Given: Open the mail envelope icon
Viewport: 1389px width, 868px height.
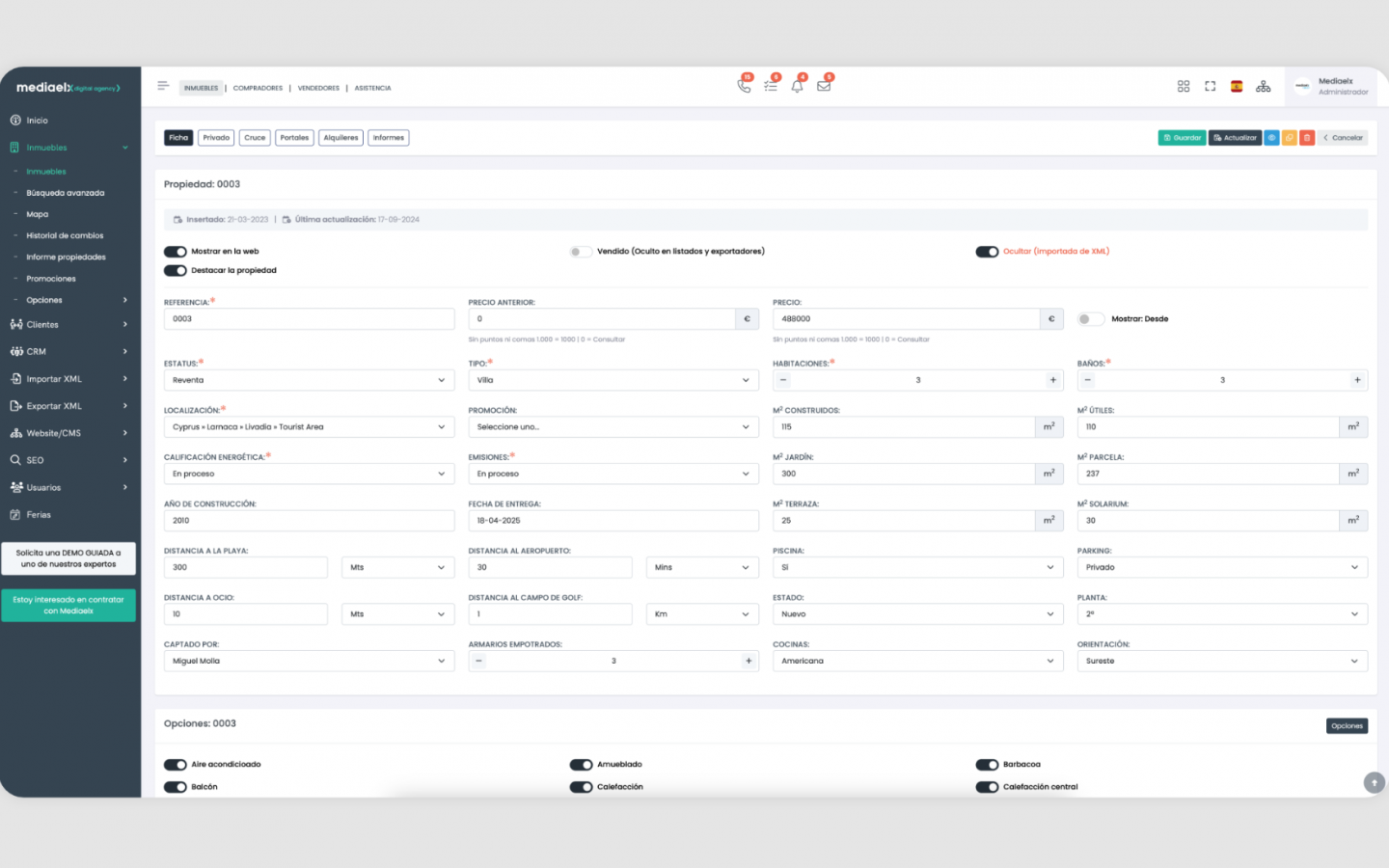Looking at the screenshot, I should pos(824,86).
